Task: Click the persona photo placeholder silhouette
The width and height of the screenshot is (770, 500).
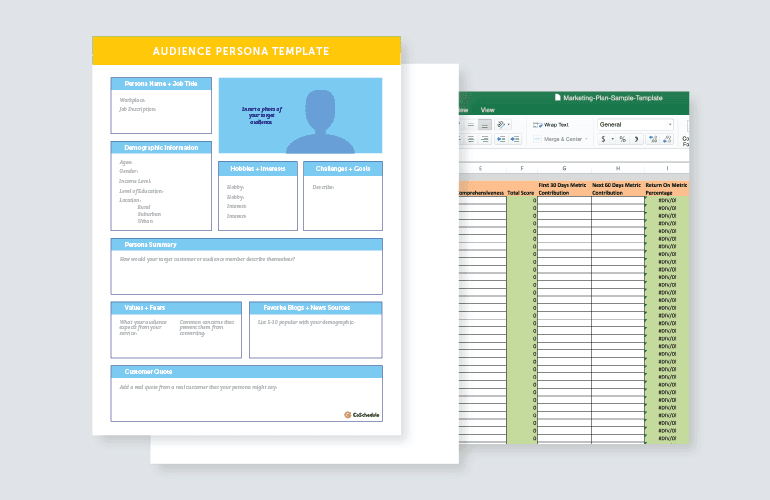Action: [x=320, y=121]
